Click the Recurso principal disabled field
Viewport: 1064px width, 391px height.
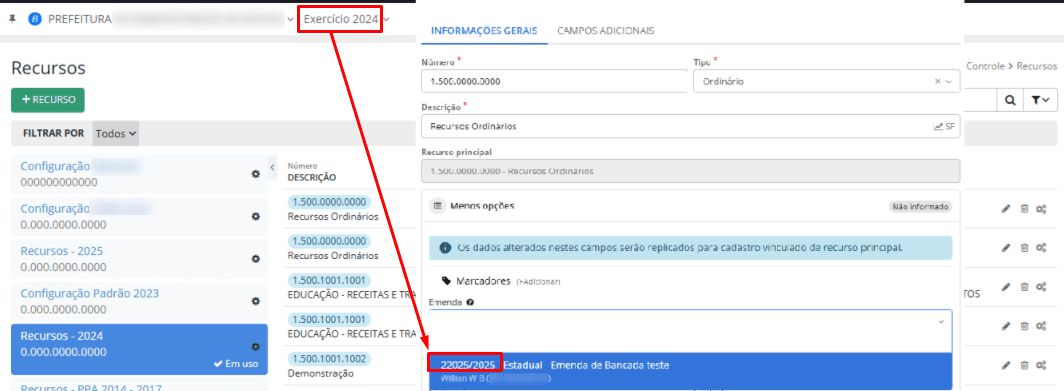pos(691,171)
